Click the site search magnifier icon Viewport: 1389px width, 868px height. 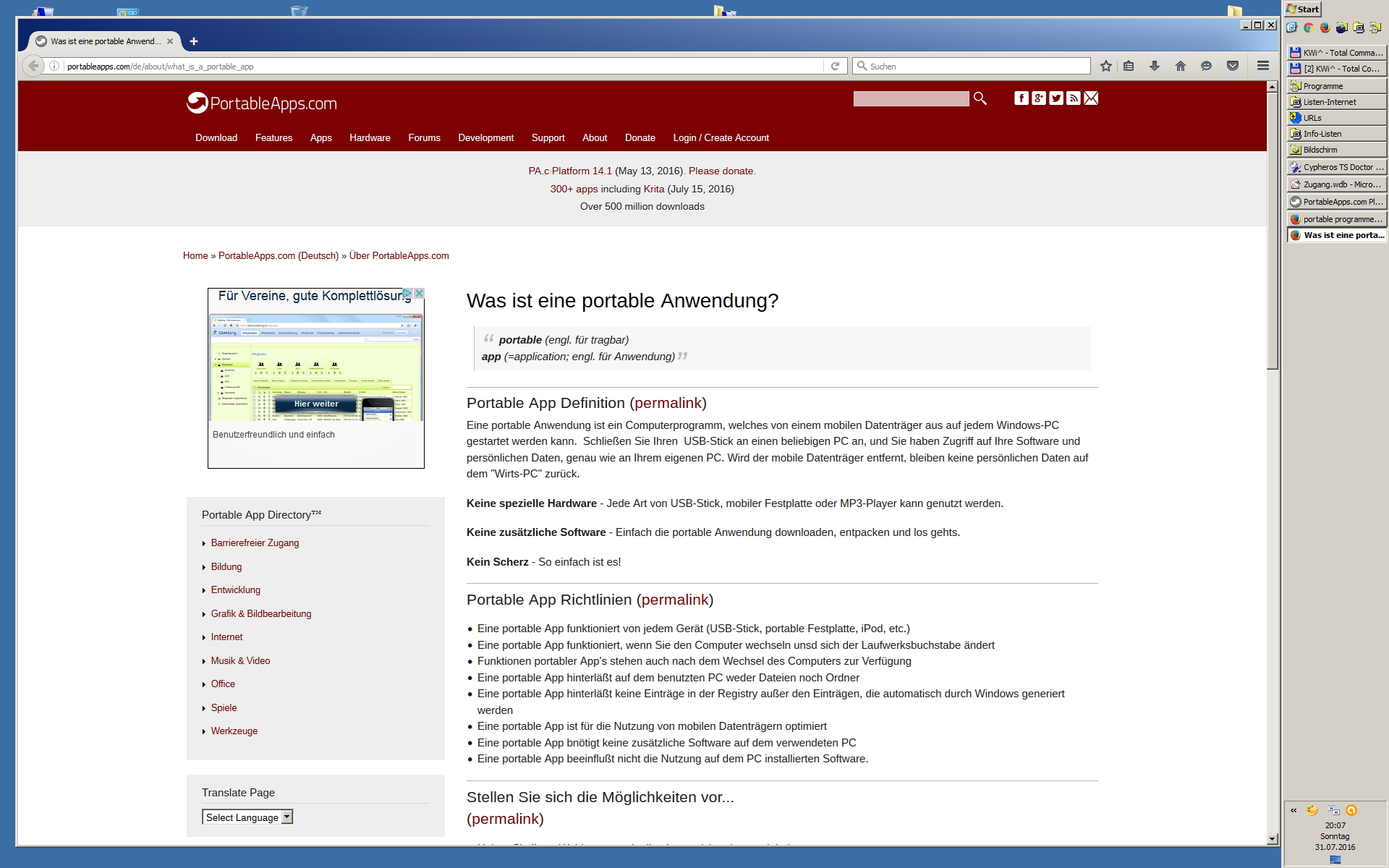tap(980, 98)
